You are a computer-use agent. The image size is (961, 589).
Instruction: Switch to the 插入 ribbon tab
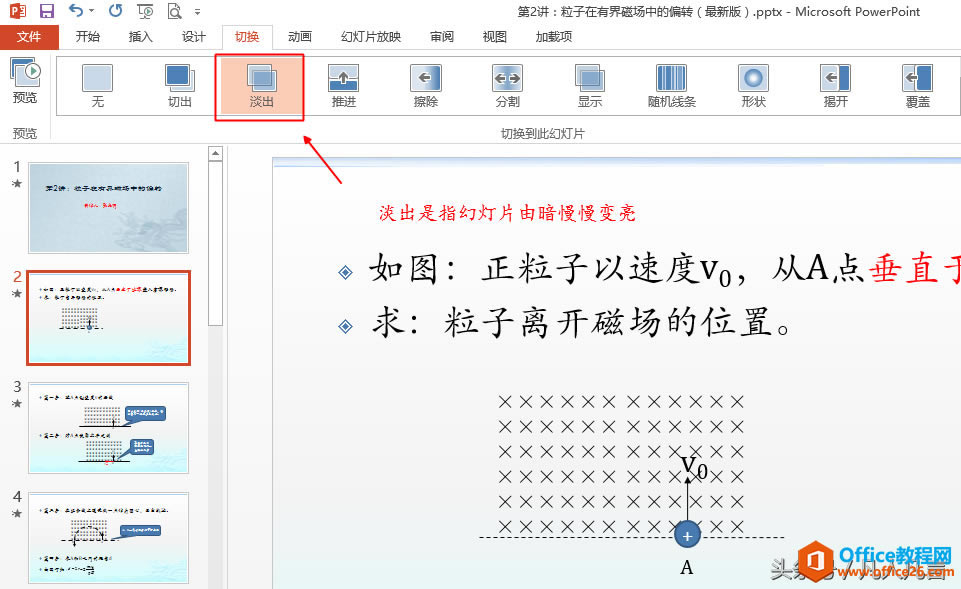[x=140, y=37]
